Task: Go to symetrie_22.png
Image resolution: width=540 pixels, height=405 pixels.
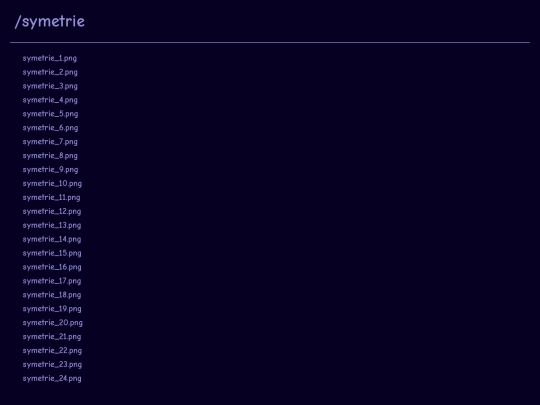Action: 52,351
